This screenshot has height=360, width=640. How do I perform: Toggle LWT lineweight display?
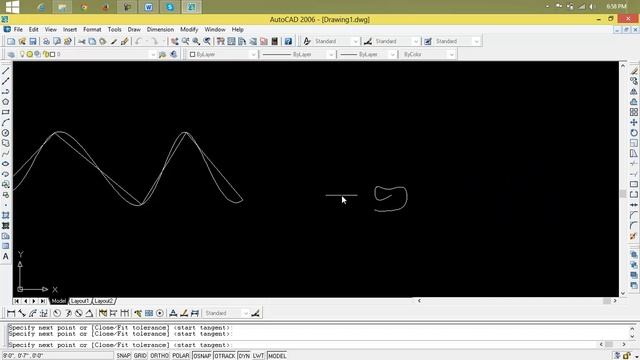[258, 356]
